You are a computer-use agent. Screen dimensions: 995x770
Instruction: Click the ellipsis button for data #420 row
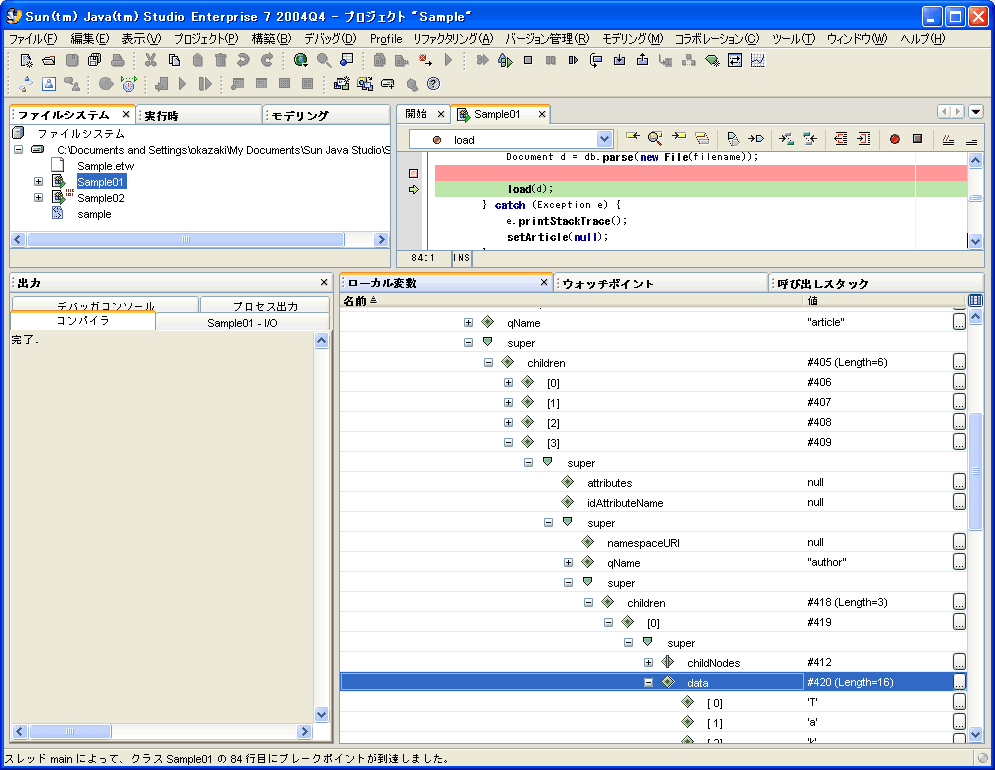click(x=959, y=682)
